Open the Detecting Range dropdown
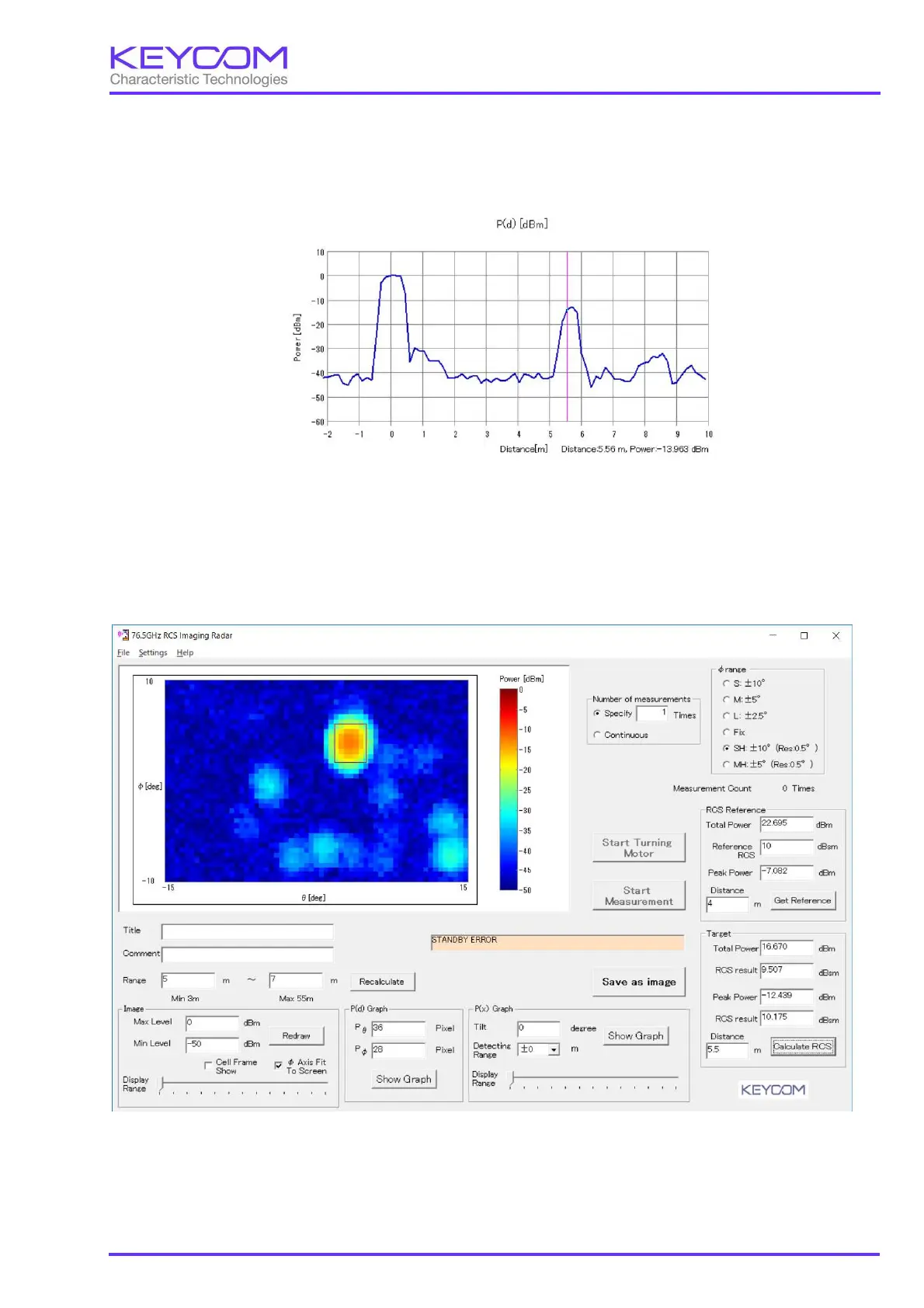Screen dimensions: 924x1308 tap(554, 1049)
